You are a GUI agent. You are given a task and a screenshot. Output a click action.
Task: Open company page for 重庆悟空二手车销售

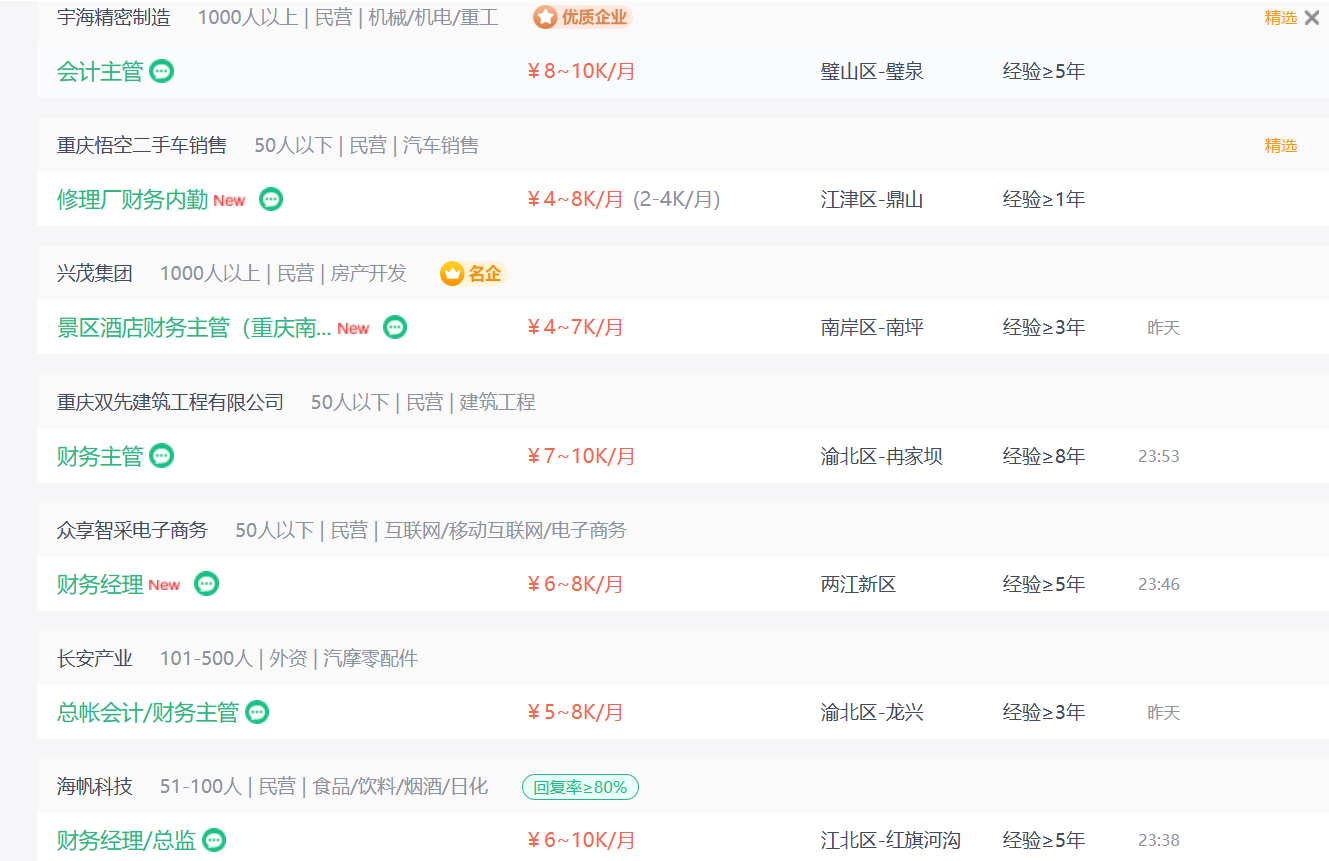coord(142,145)
